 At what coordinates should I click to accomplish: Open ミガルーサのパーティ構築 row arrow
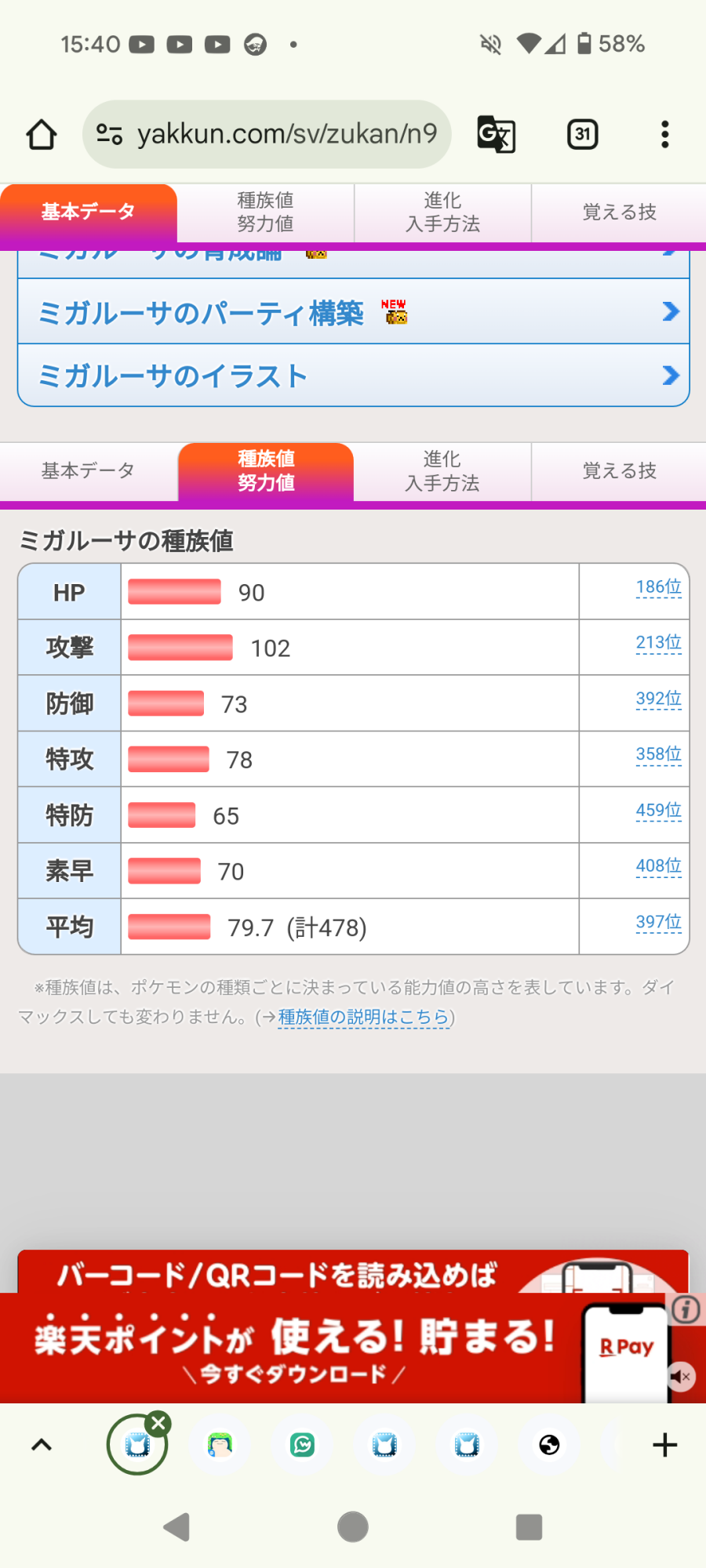[670, 312]
